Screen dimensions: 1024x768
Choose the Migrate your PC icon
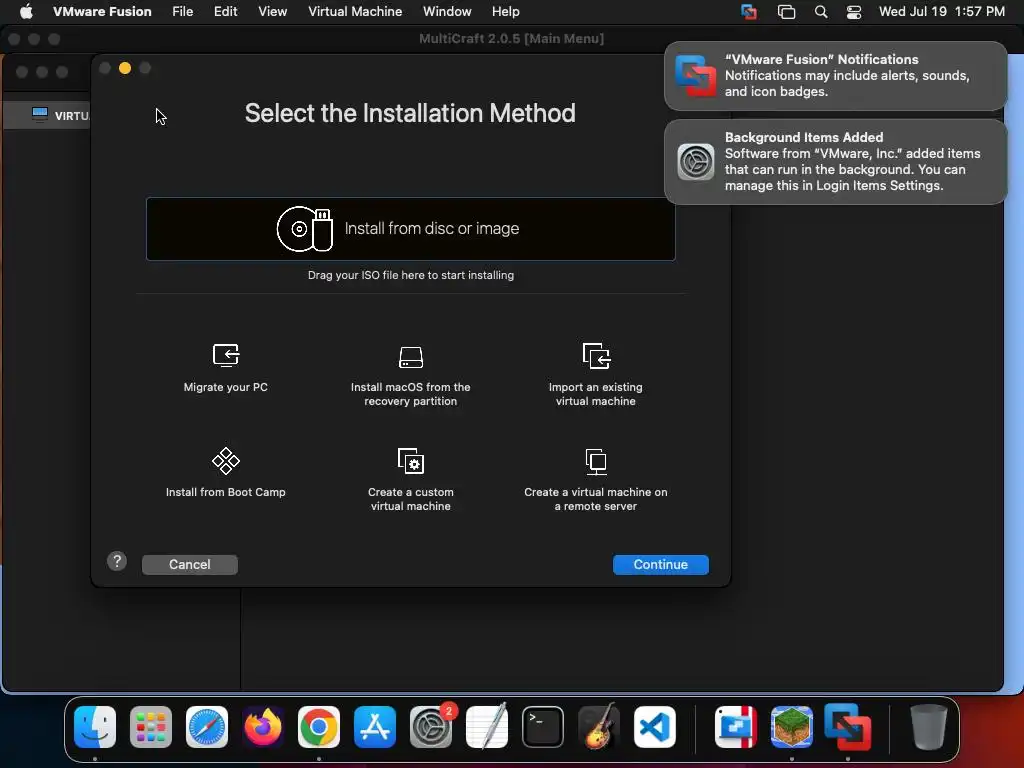(226, 355)
